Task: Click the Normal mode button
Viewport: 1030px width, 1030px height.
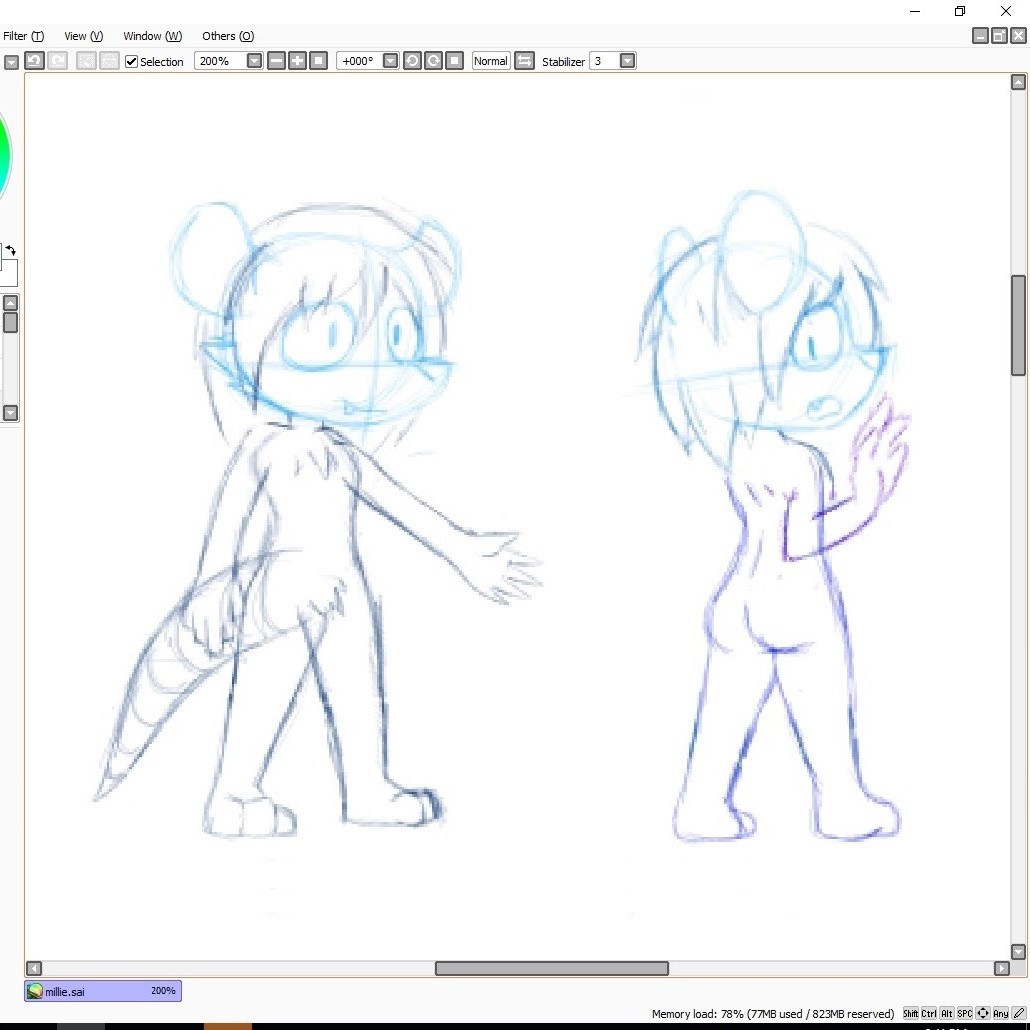Action: pyautogui.click(x=491, y=61)
